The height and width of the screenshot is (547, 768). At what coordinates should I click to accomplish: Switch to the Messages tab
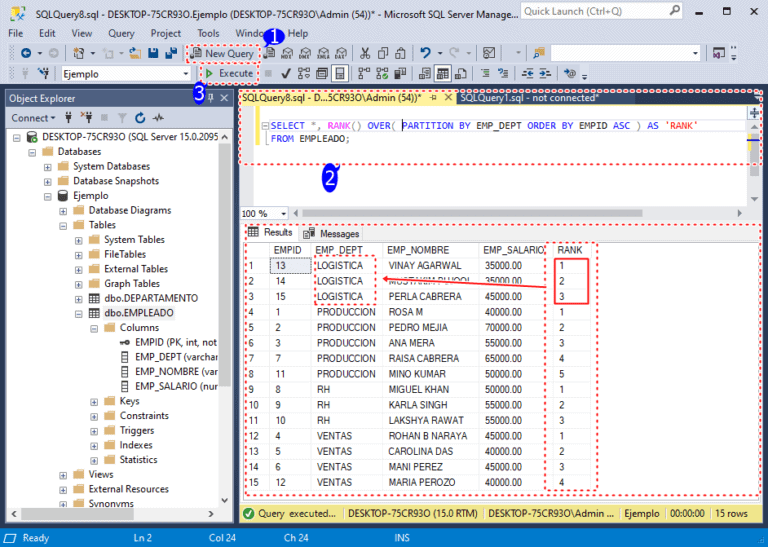(331, 234)
